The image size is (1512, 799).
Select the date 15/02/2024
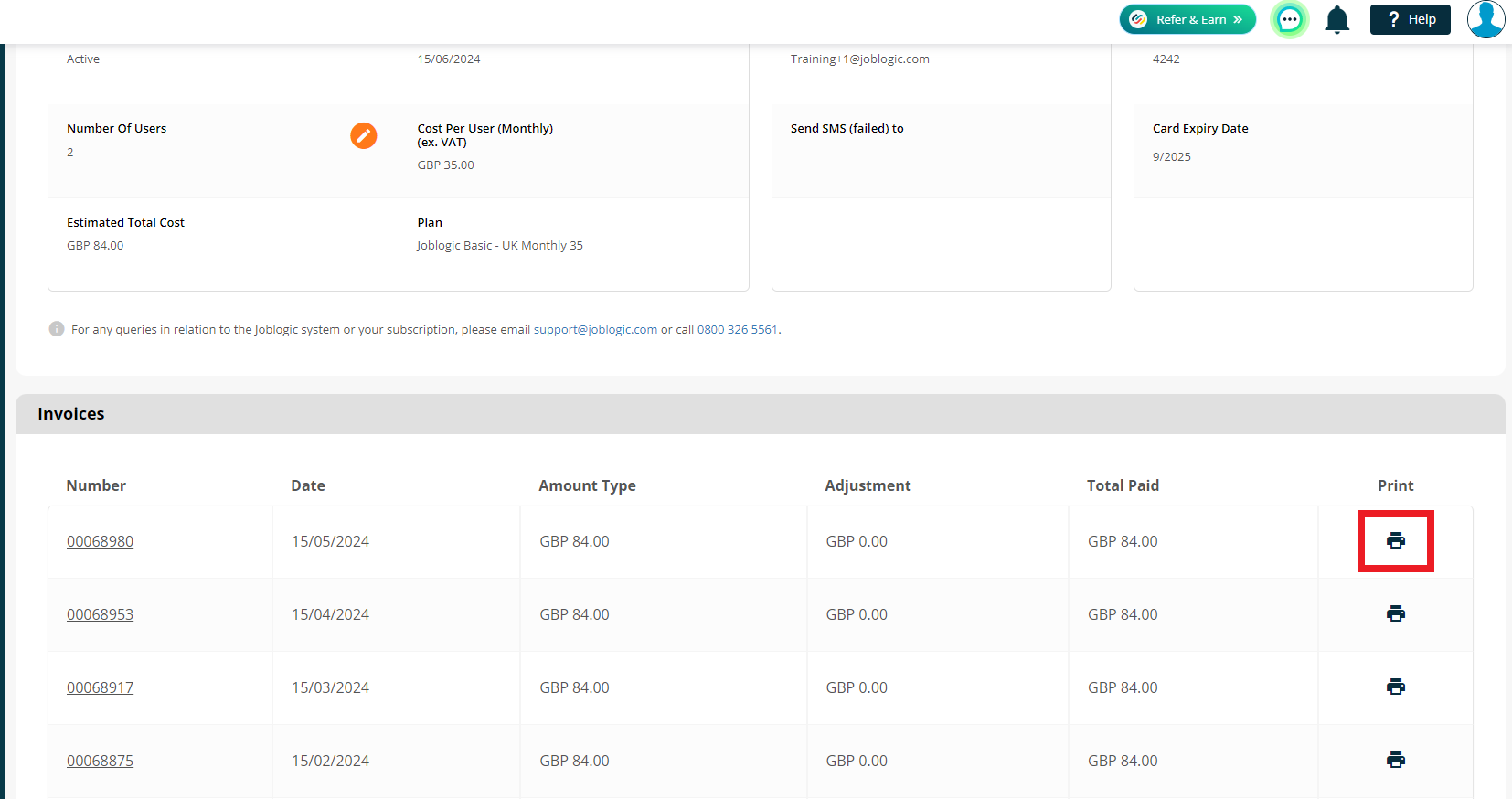click(330, 761)
